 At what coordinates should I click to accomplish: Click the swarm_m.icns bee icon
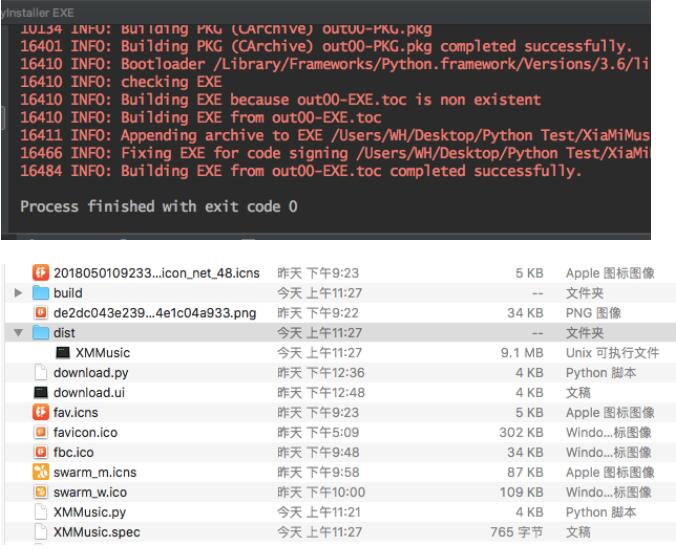pyautogui.click(x=41, y=472)
